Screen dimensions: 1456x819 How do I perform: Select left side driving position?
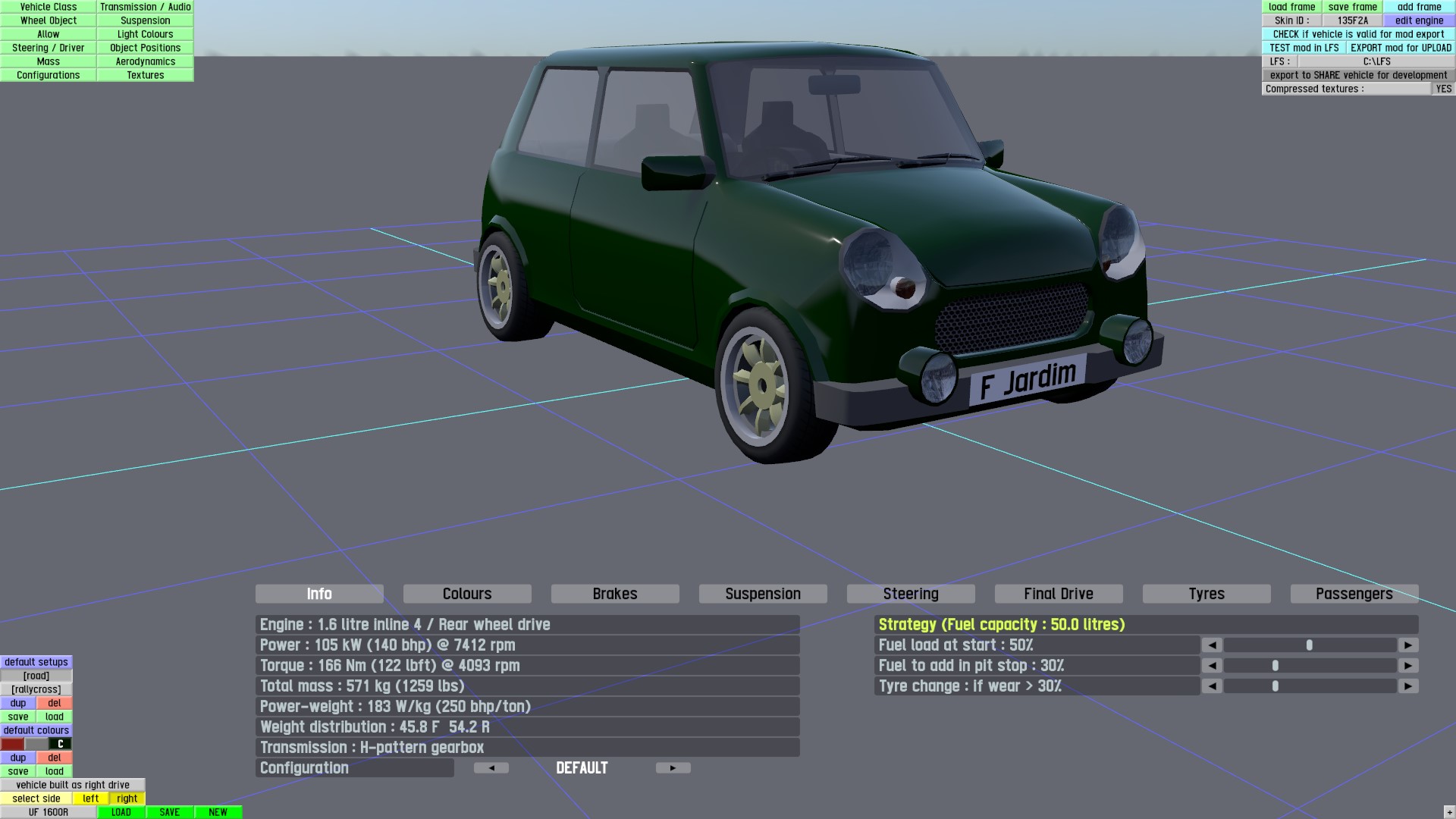tap(91, 799)
